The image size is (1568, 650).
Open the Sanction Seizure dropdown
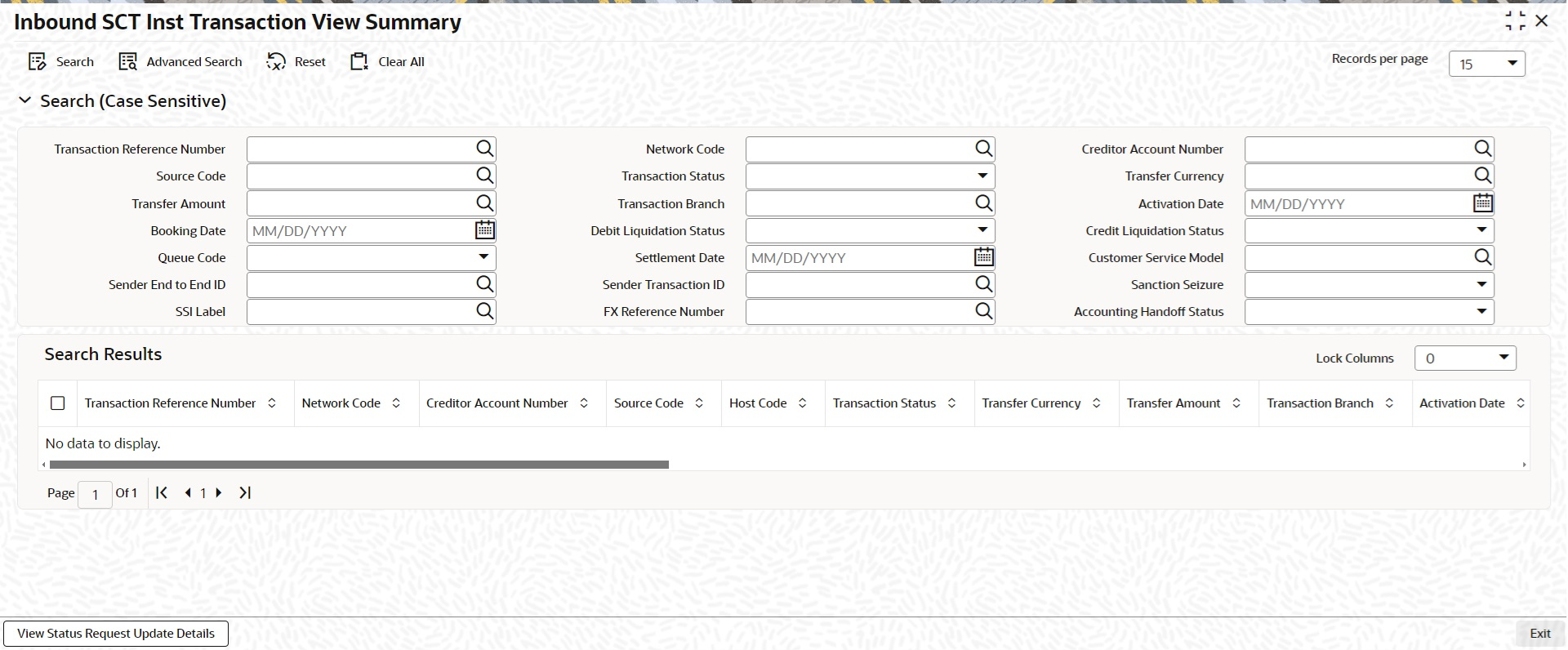(x=1369, y=284)
